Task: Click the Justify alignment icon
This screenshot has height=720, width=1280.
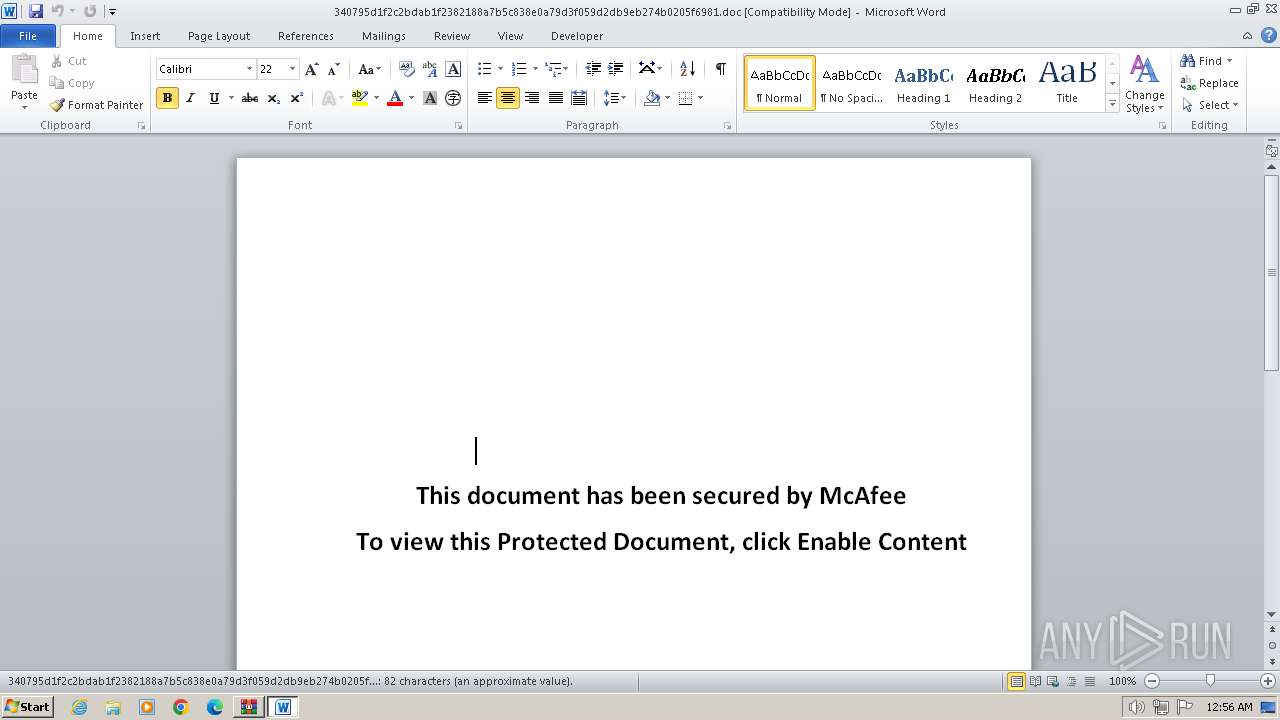Action: click(x=555, y=98)
